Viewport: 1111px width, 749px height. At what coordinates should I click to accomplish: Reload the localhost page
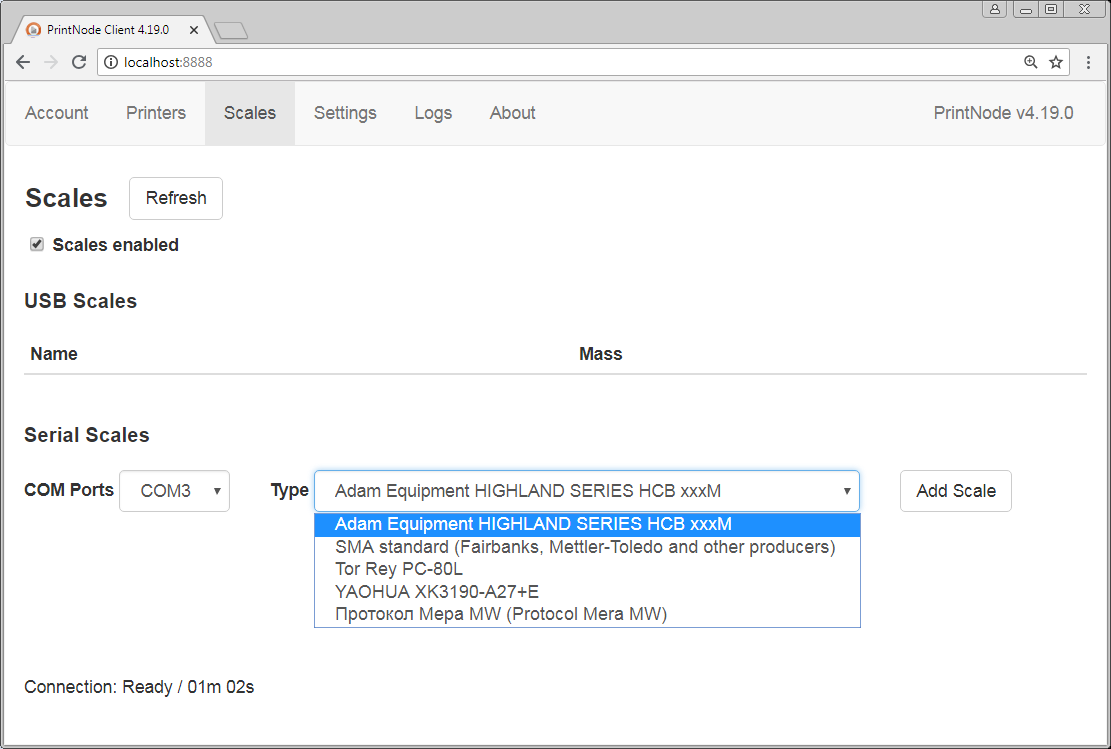79,62
